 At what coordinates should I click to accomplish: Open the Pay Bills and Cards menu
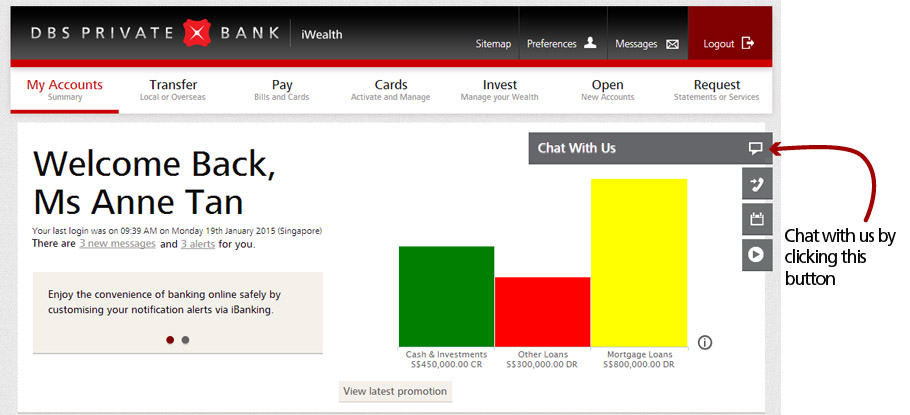[281, 89]
